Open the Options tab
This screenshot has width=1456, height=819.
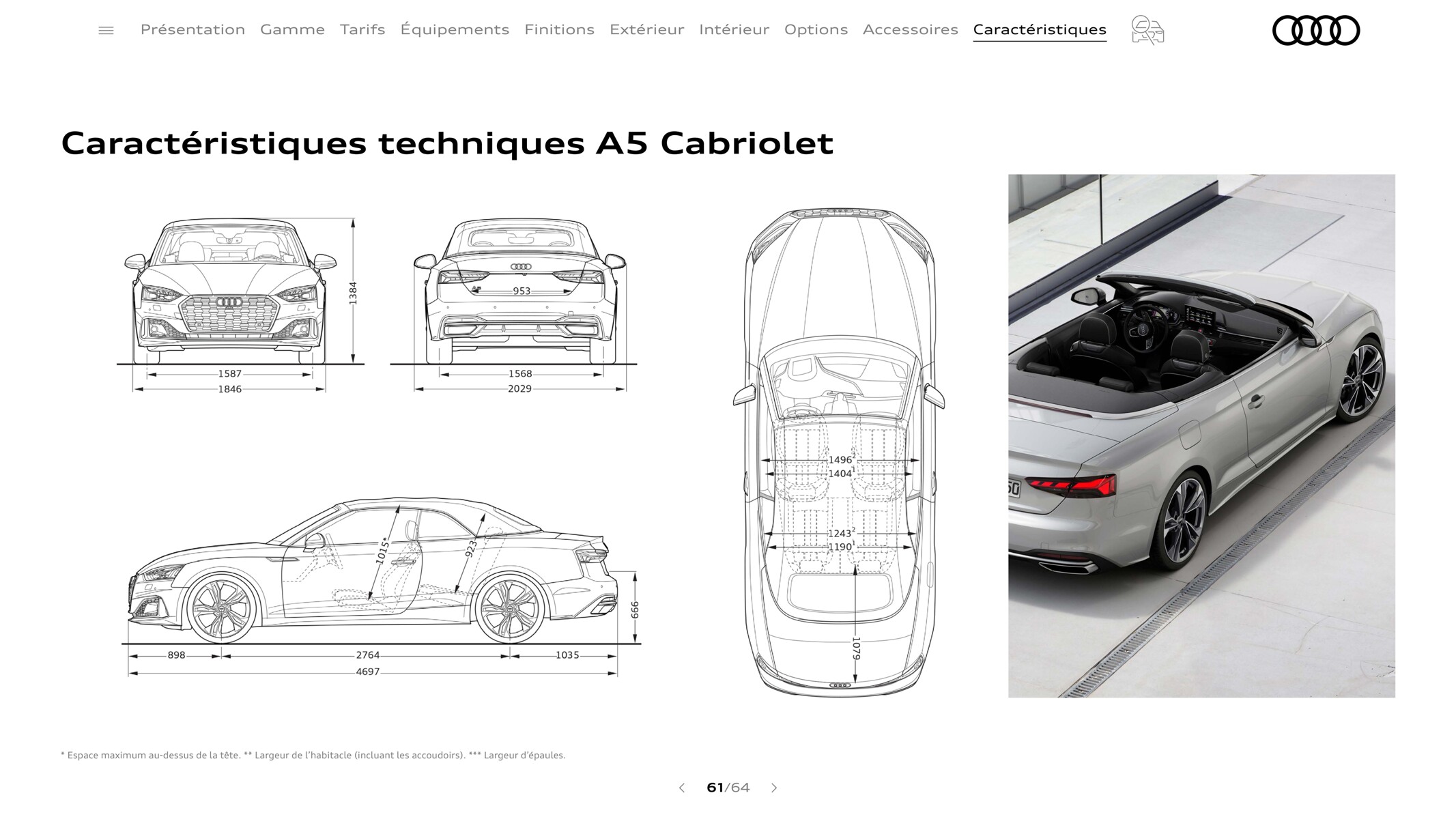(816, 30)
